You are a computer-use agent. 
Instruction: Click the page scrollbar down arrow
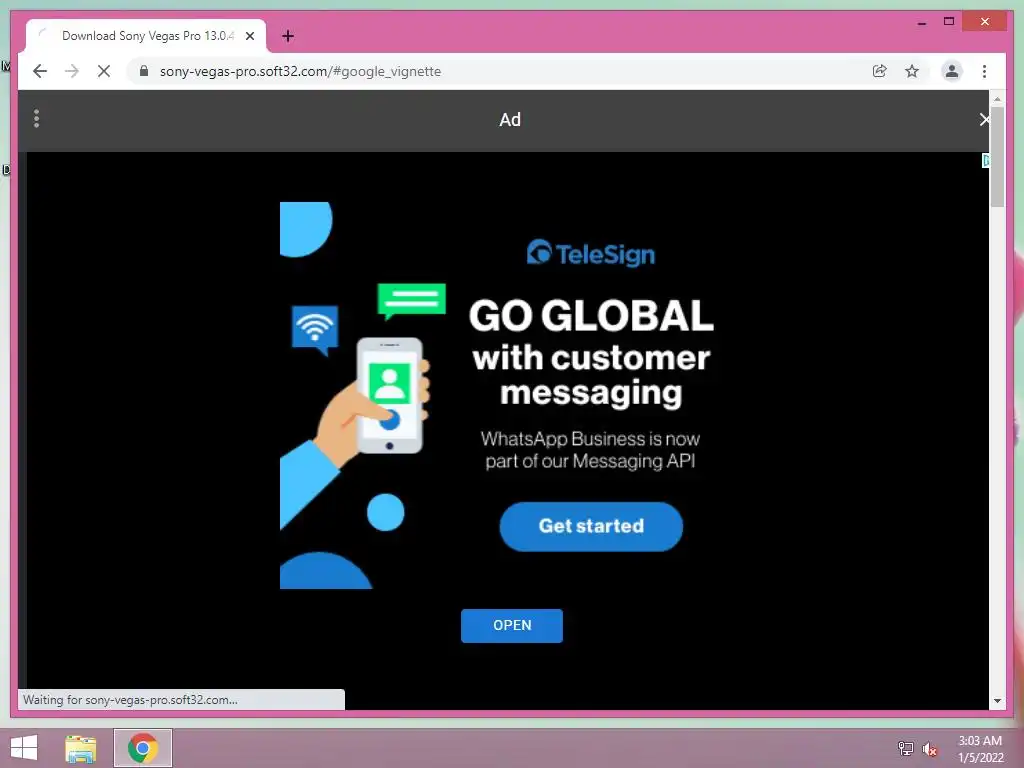pos(997,701)
